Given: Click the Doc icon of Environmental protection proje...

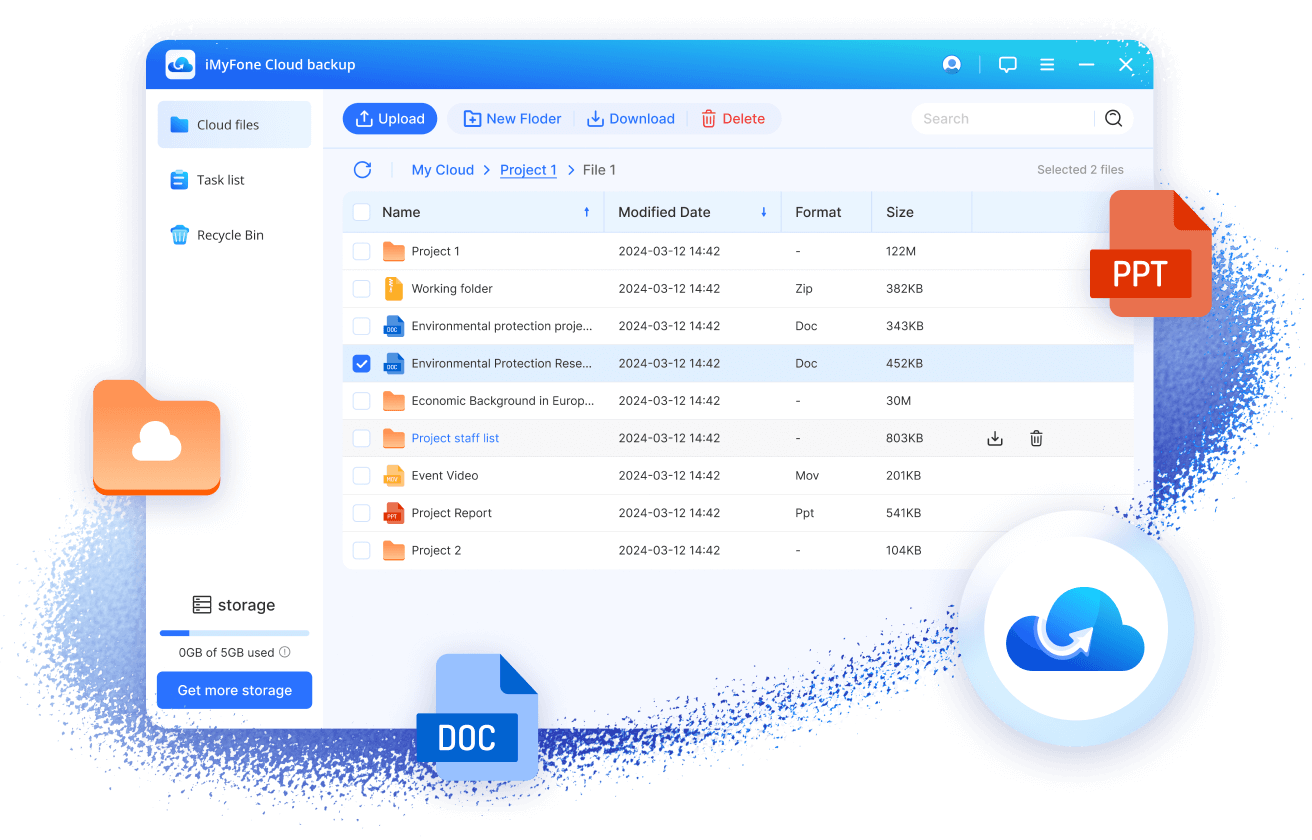Looking at the screenshot, I should [394, 326].
